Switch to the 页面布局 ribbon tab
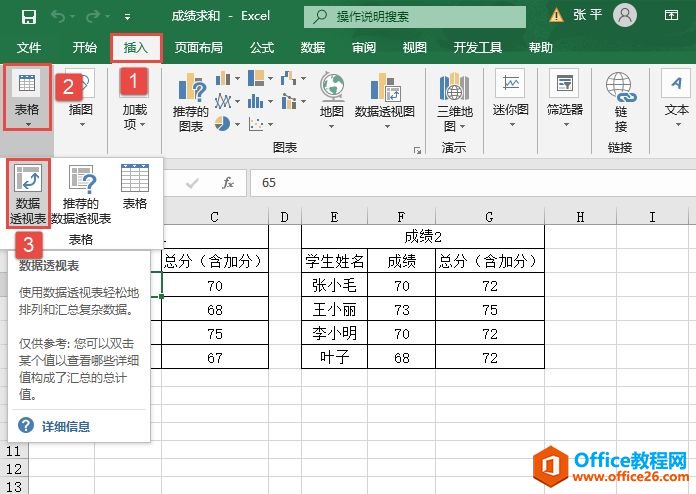 pos(198,47)
